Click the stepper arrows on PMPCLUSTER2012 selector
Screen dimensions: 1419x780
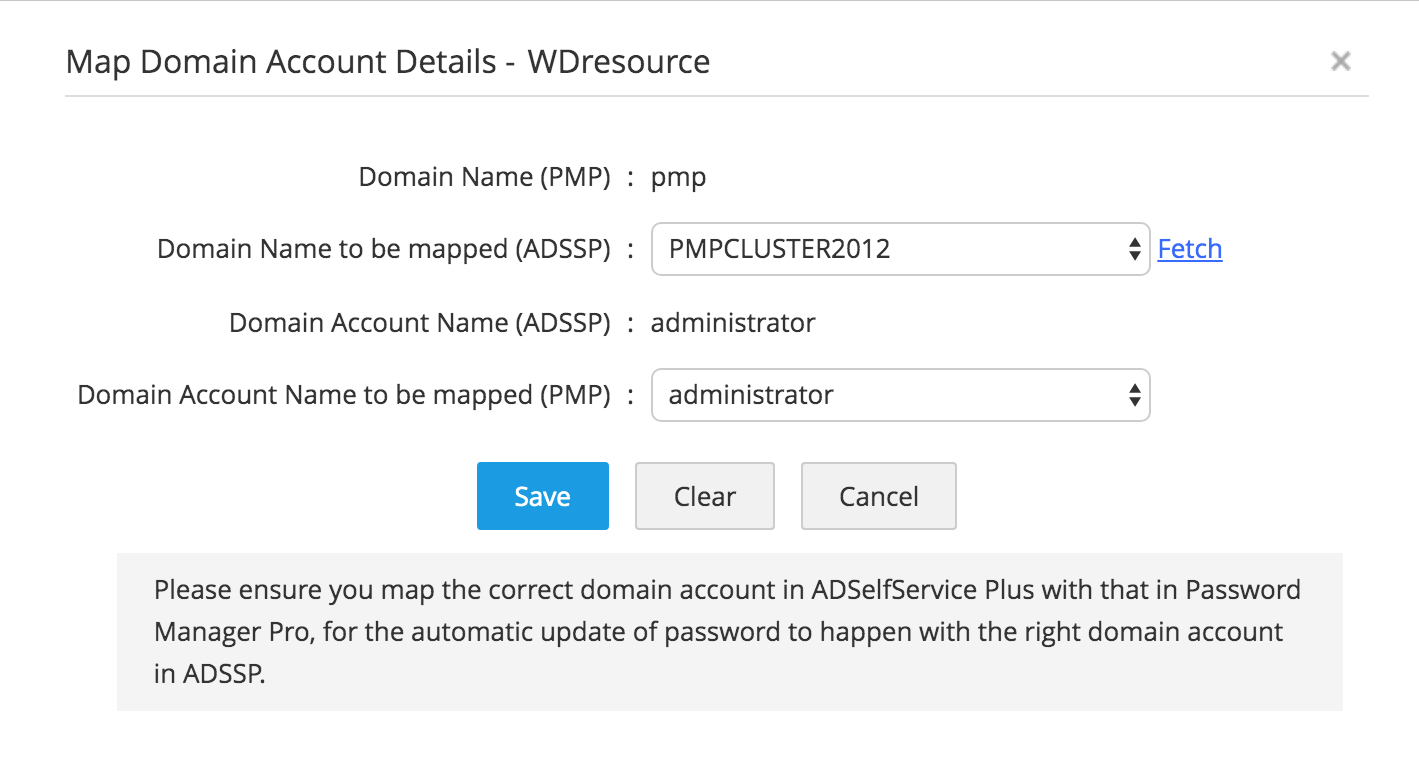click(x=1134, y=249)
